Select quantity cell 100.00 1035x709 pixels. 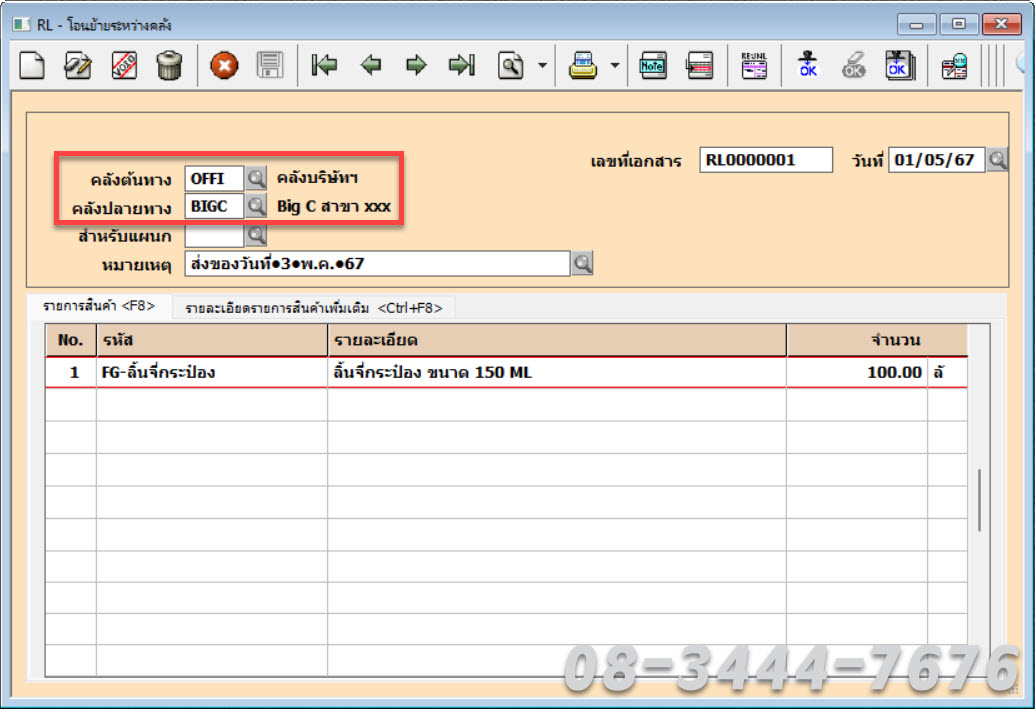coord(857,372)
